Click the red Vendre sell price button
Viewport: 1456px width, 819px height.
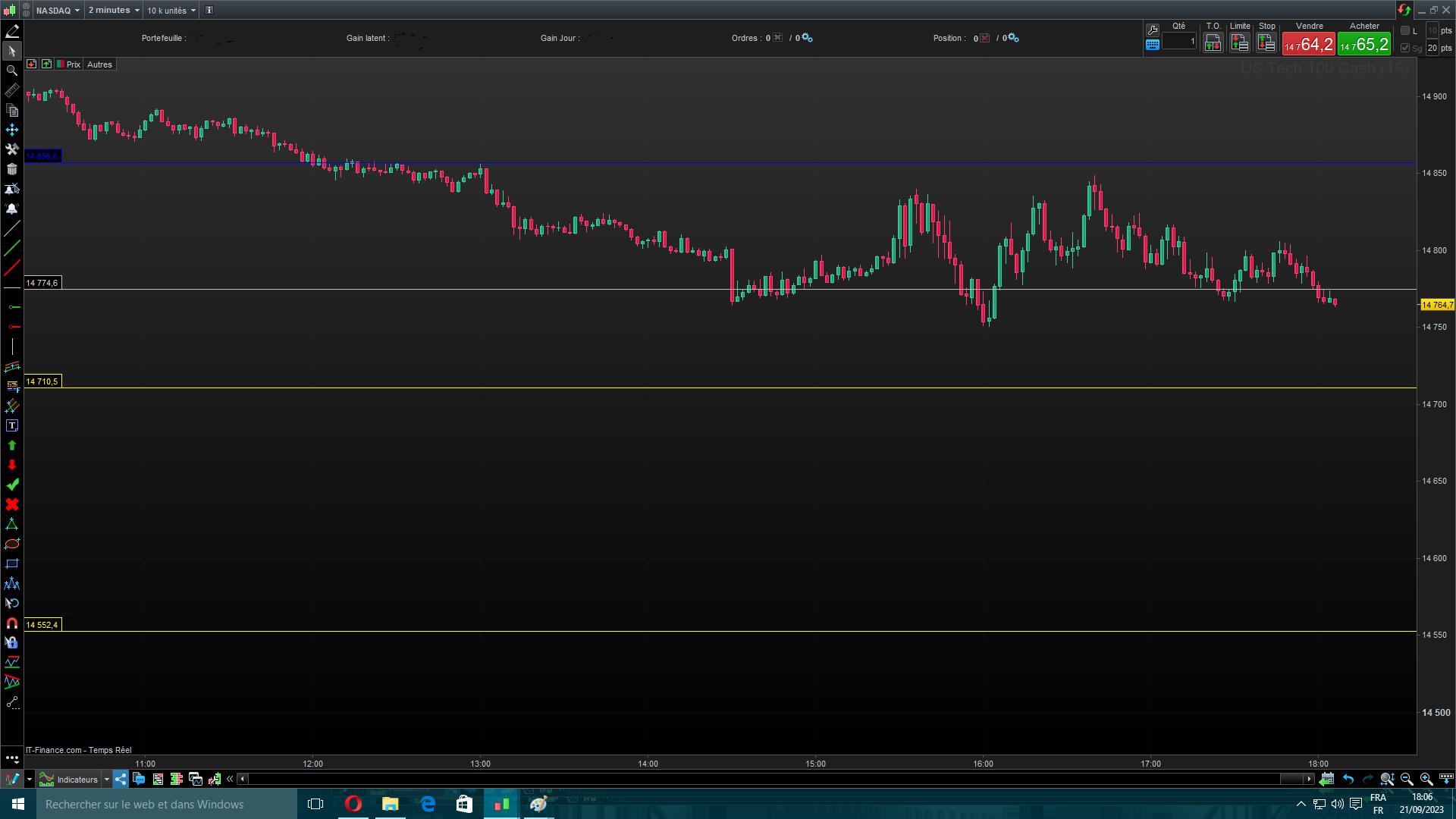[1309, 45]
